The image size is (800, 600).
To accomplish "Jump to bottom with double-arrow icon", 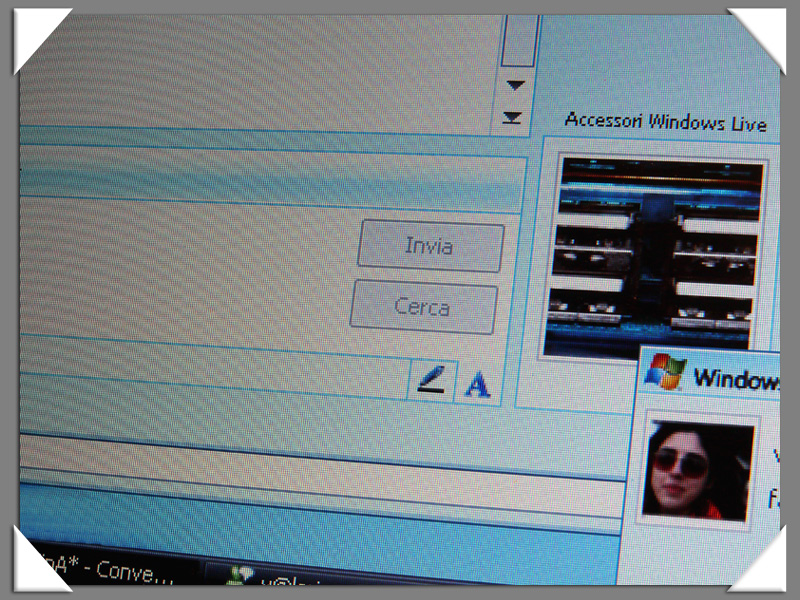I will pyautogui.click(x=513, y=118).
